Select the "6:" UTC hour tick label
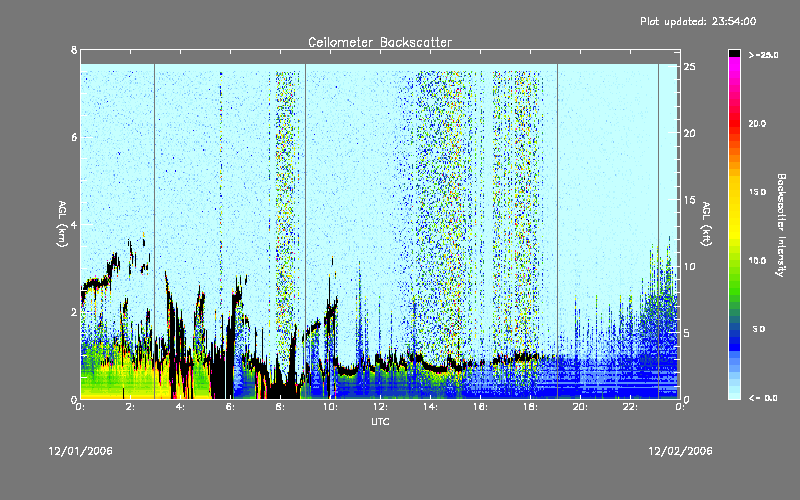800x500 pixels. [x=230, y=407]
